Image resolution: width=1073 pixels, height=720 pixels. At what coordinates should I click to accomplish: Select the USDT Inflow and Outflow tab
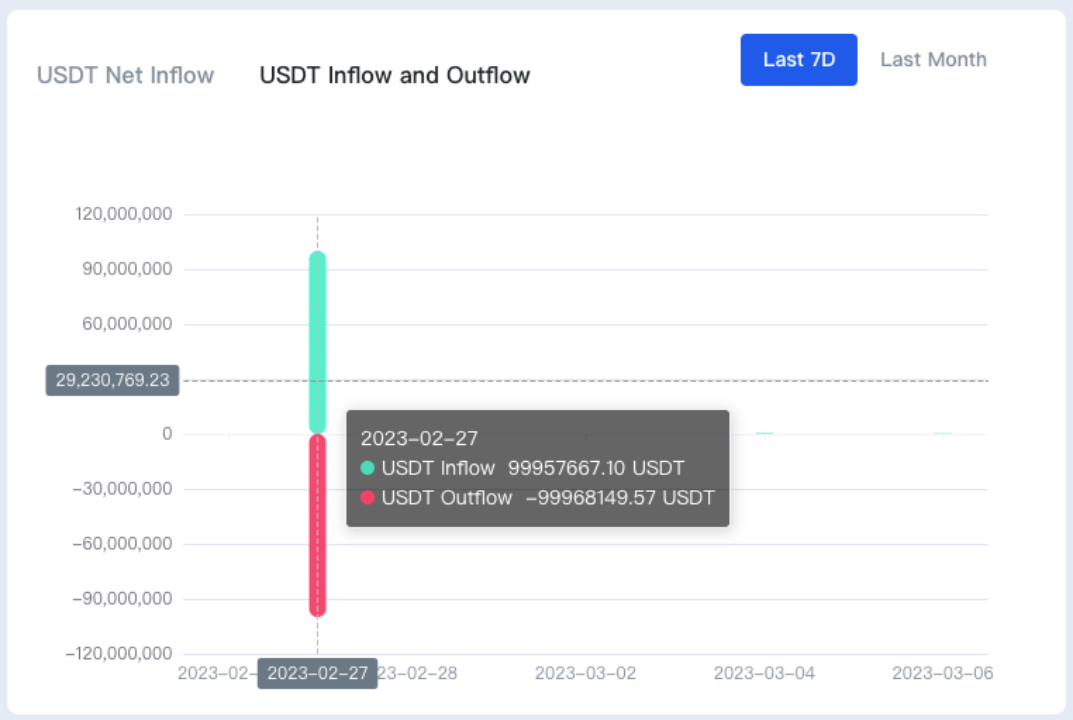pos(395,75)
